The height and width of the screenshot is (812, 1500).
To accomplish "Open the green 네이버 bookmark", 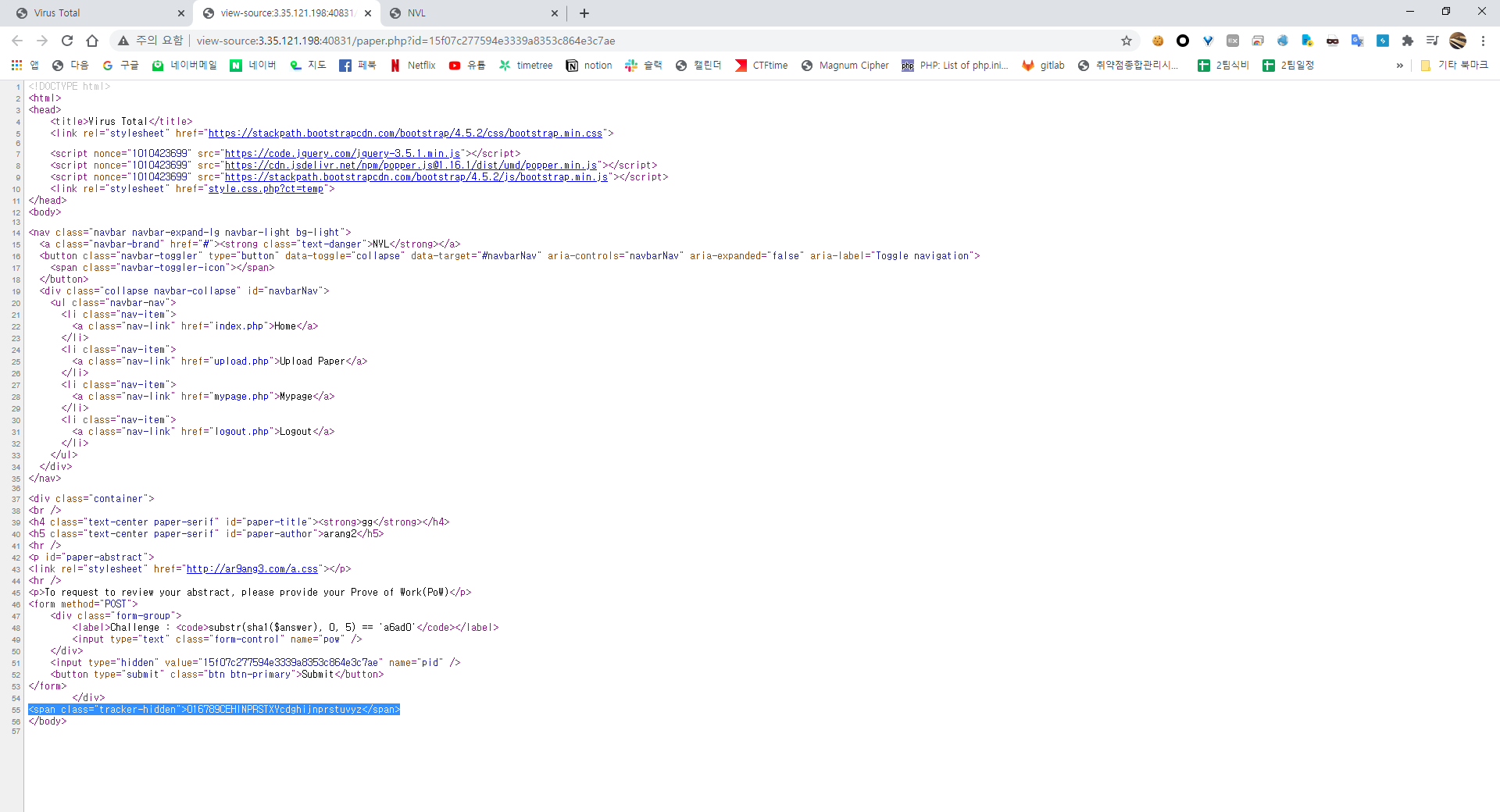I will [253, 66].
